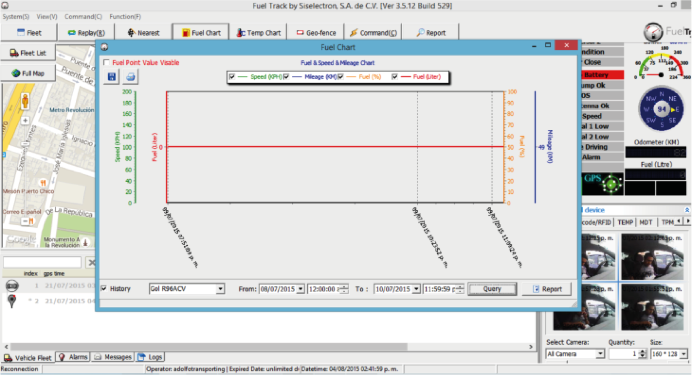Click the Street View pegman icon on map

click(25, 101)
